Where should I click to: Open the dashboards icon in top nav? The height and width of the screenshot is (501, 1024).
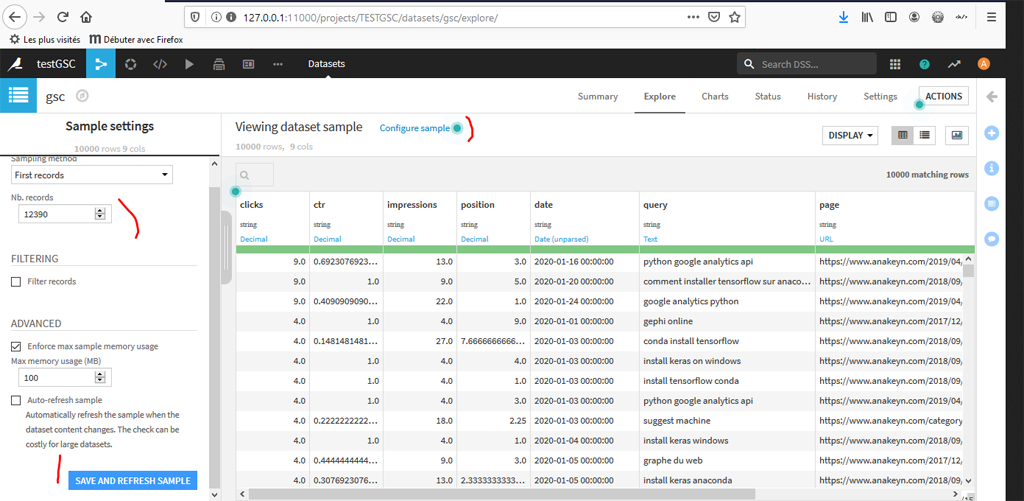tap(248, 64)
